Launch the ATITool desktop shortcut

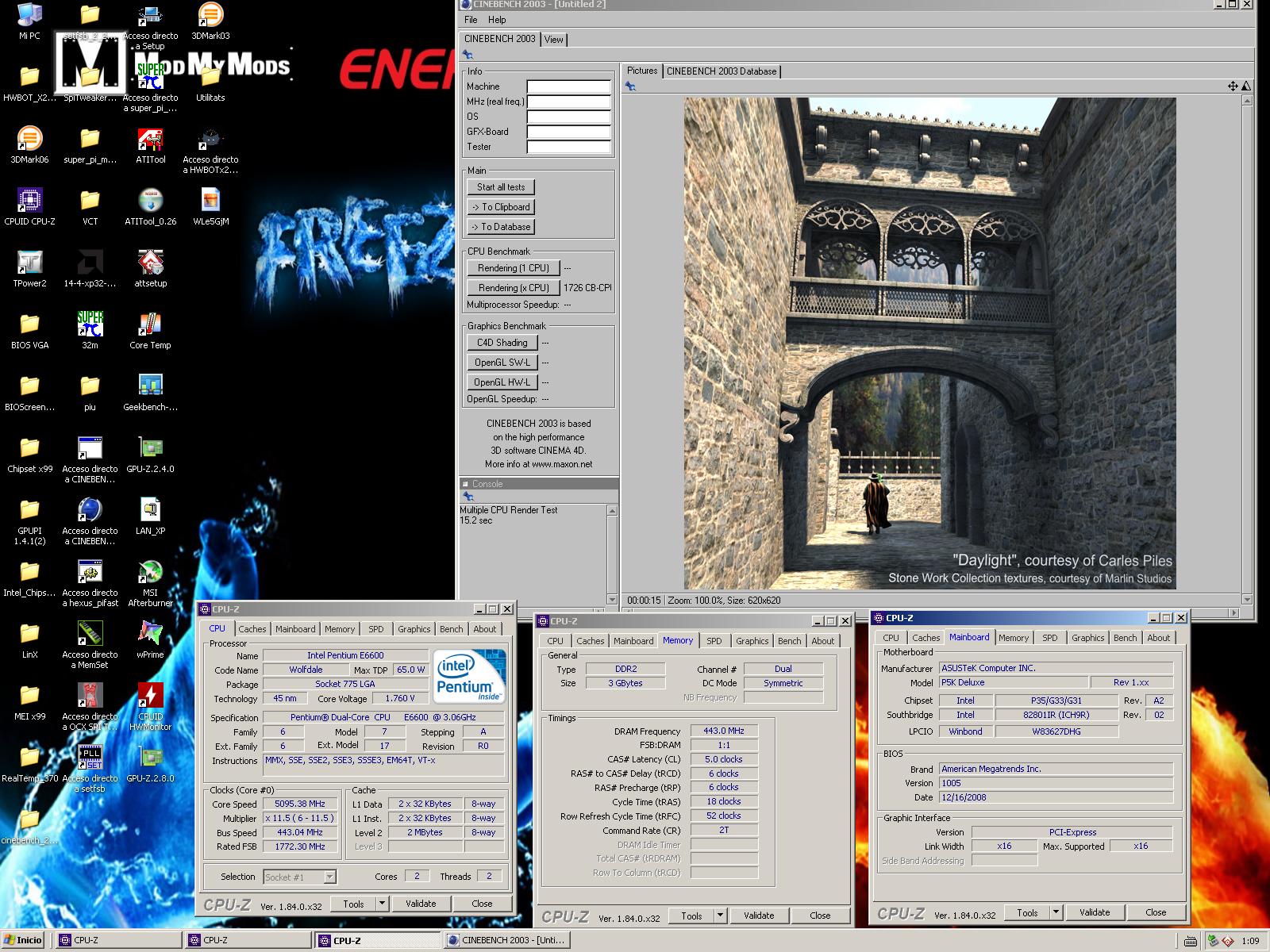(x=150, y=145)
